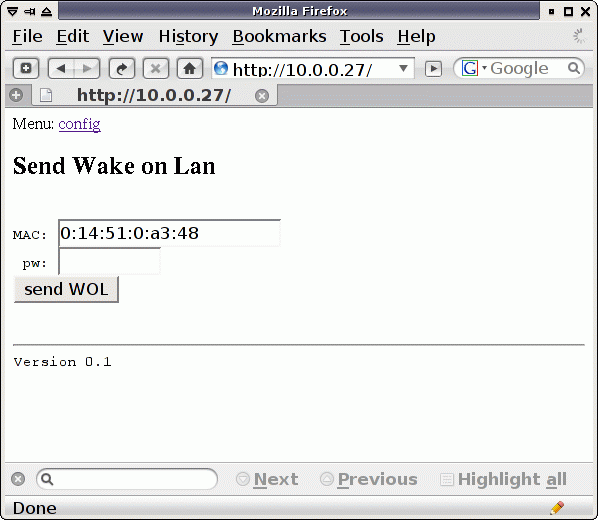Follow the config link

click(79, 124)
